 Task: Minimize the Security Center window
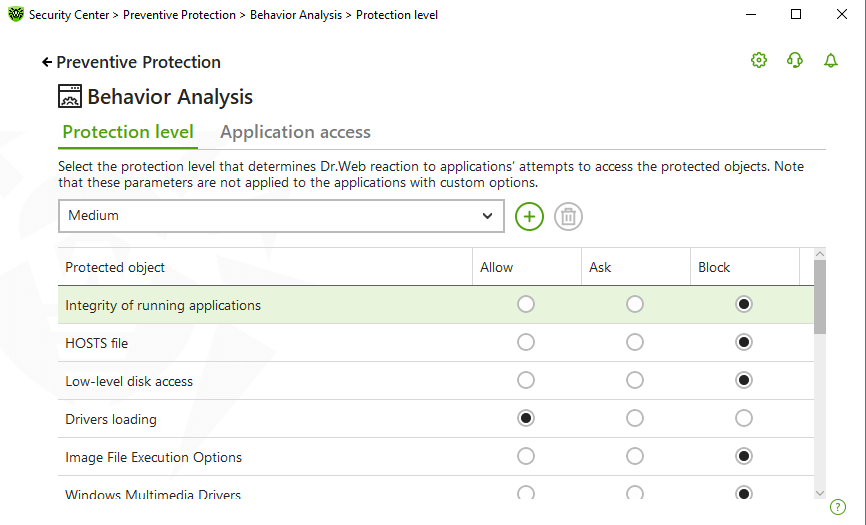coord(751,14)
